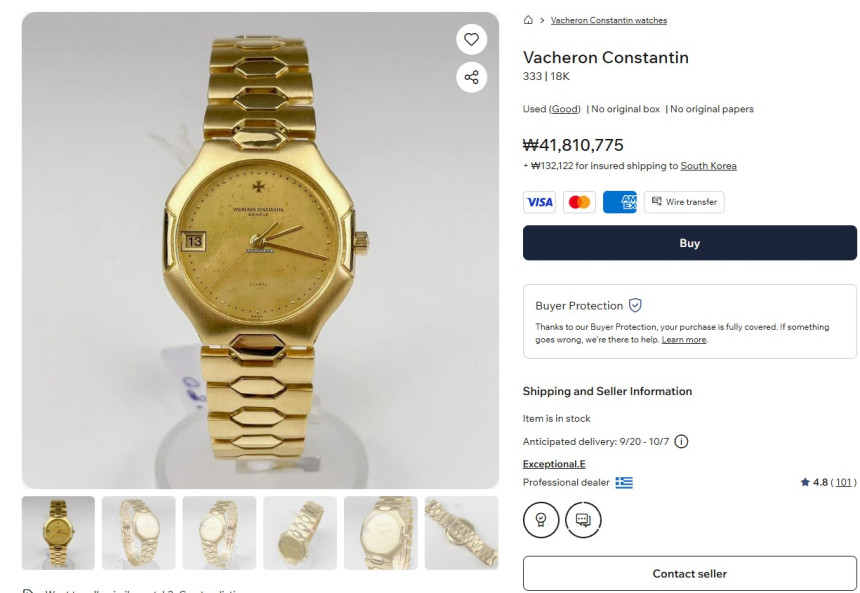Image resolution: width=860 pixels, height=593 pixels.
Task: Select the American Express payment icon
Action: coord(620,202)
